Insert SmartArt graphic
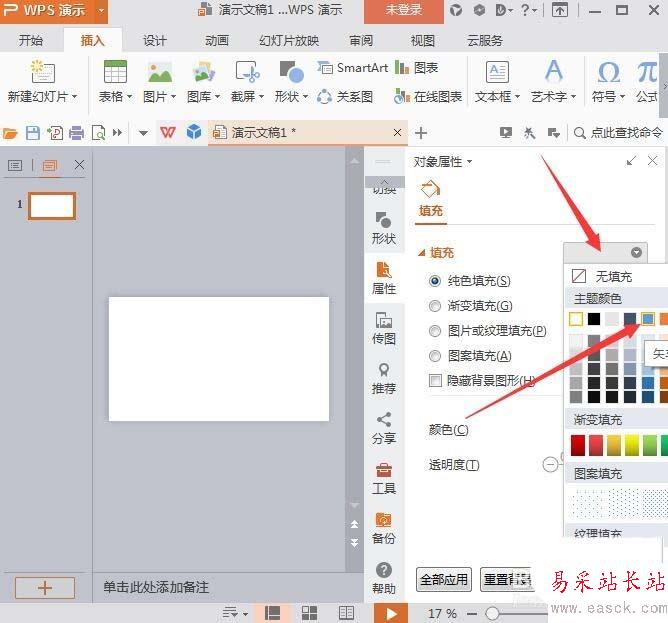Viewport: 668px width, 623px height. click(x=353, y=68)
